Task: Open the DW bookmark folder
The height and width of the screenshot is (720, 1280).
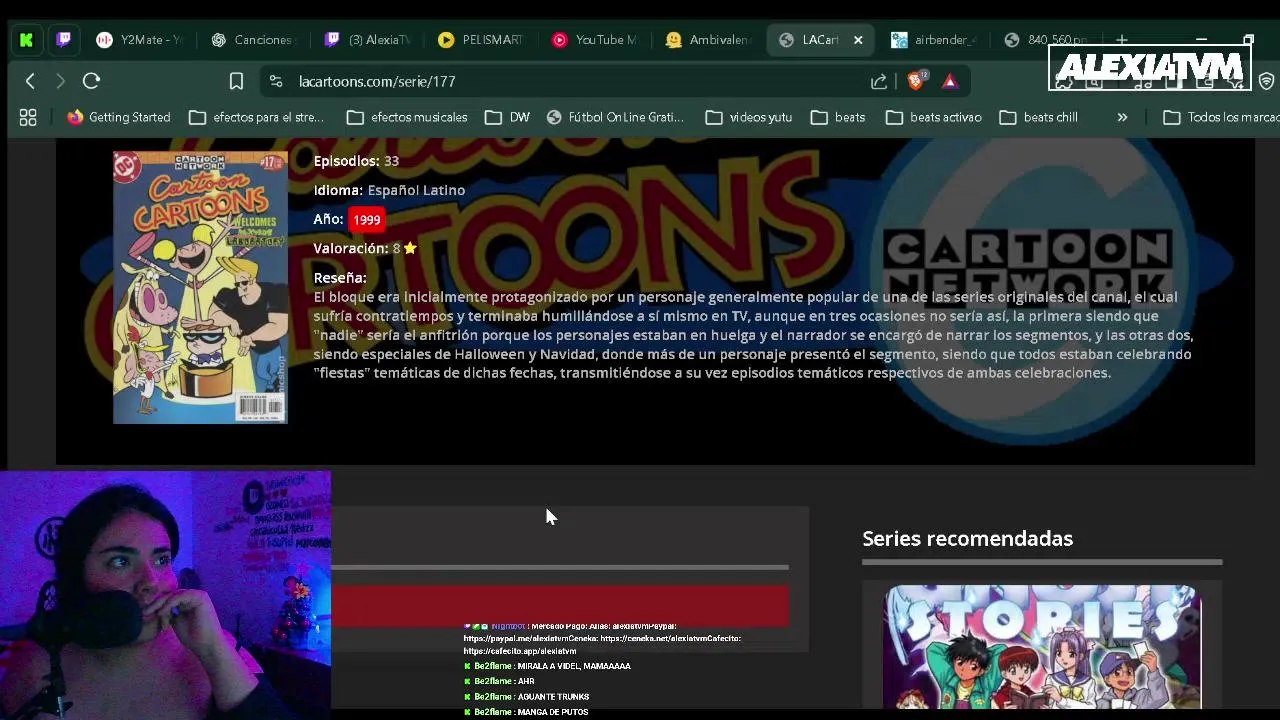Action: coord(507,117)
